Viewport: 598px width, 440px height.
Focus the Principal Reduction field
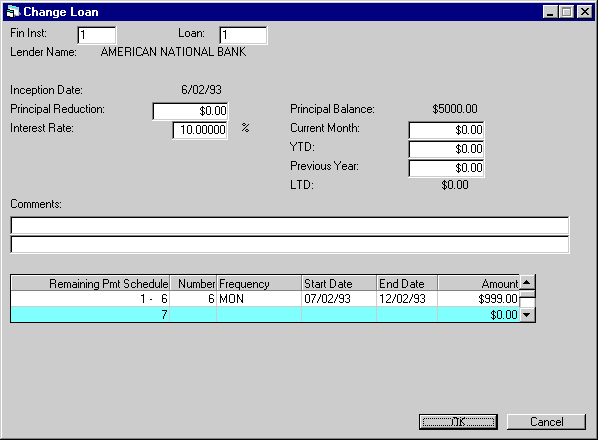pyautogui.click(x=190, y=111)
